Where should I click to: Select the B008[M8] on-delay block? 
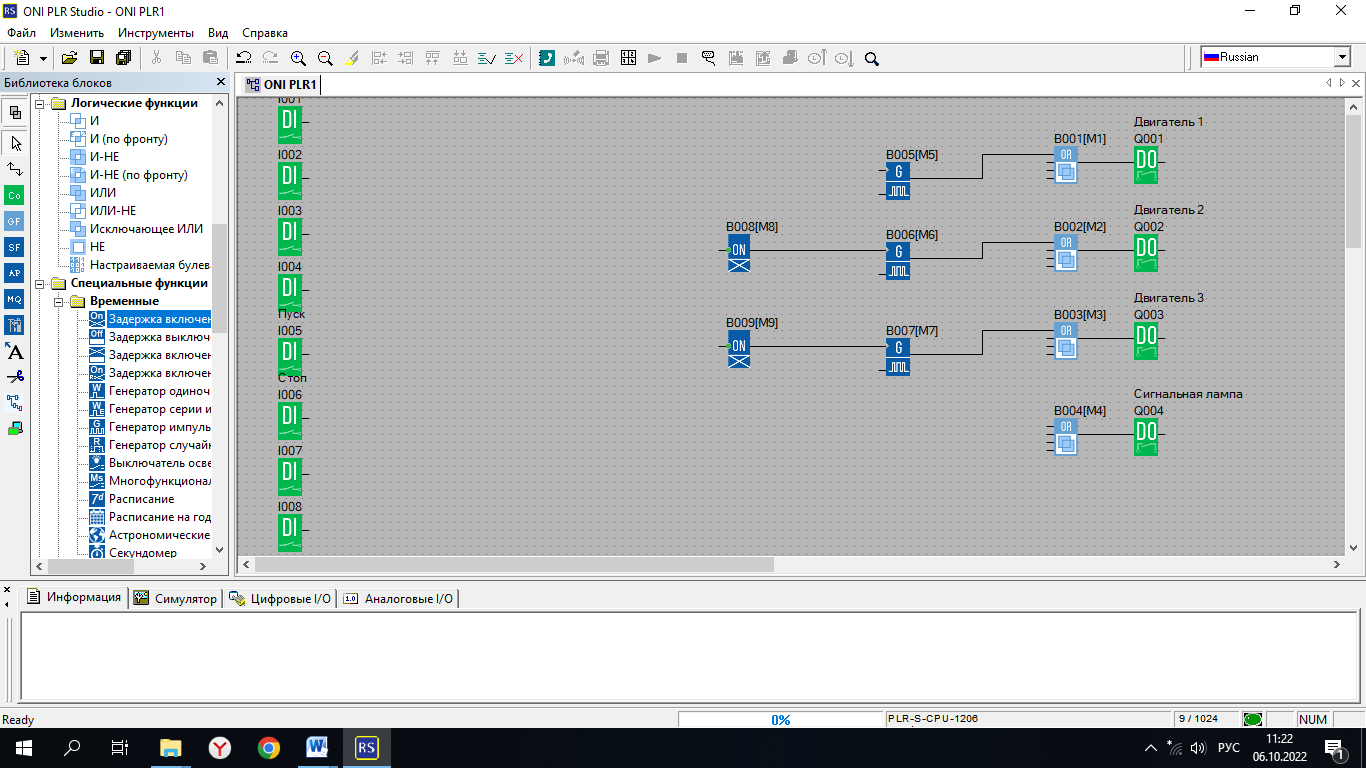pyautogui.click(x=739, y=253)
